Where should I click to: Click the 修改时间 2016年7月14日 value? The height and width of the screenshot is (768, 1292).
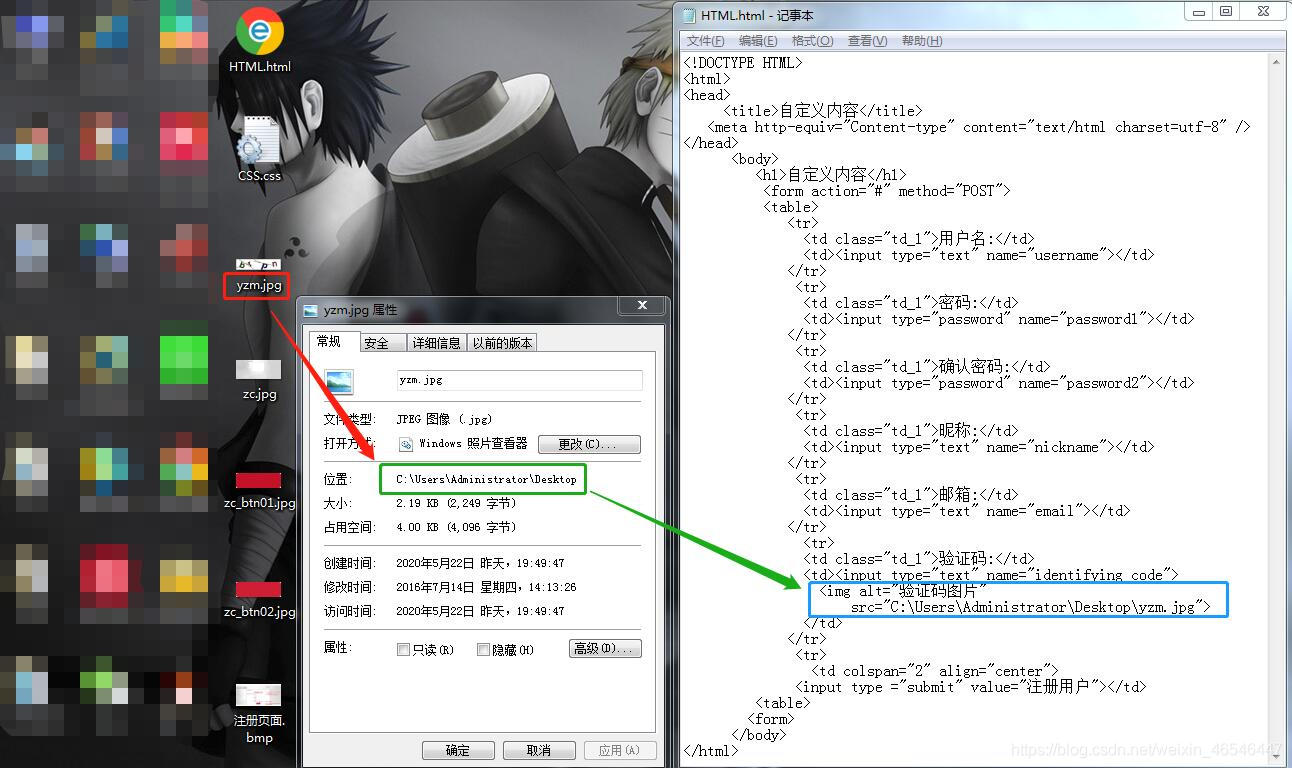click(x=486, y=587)
